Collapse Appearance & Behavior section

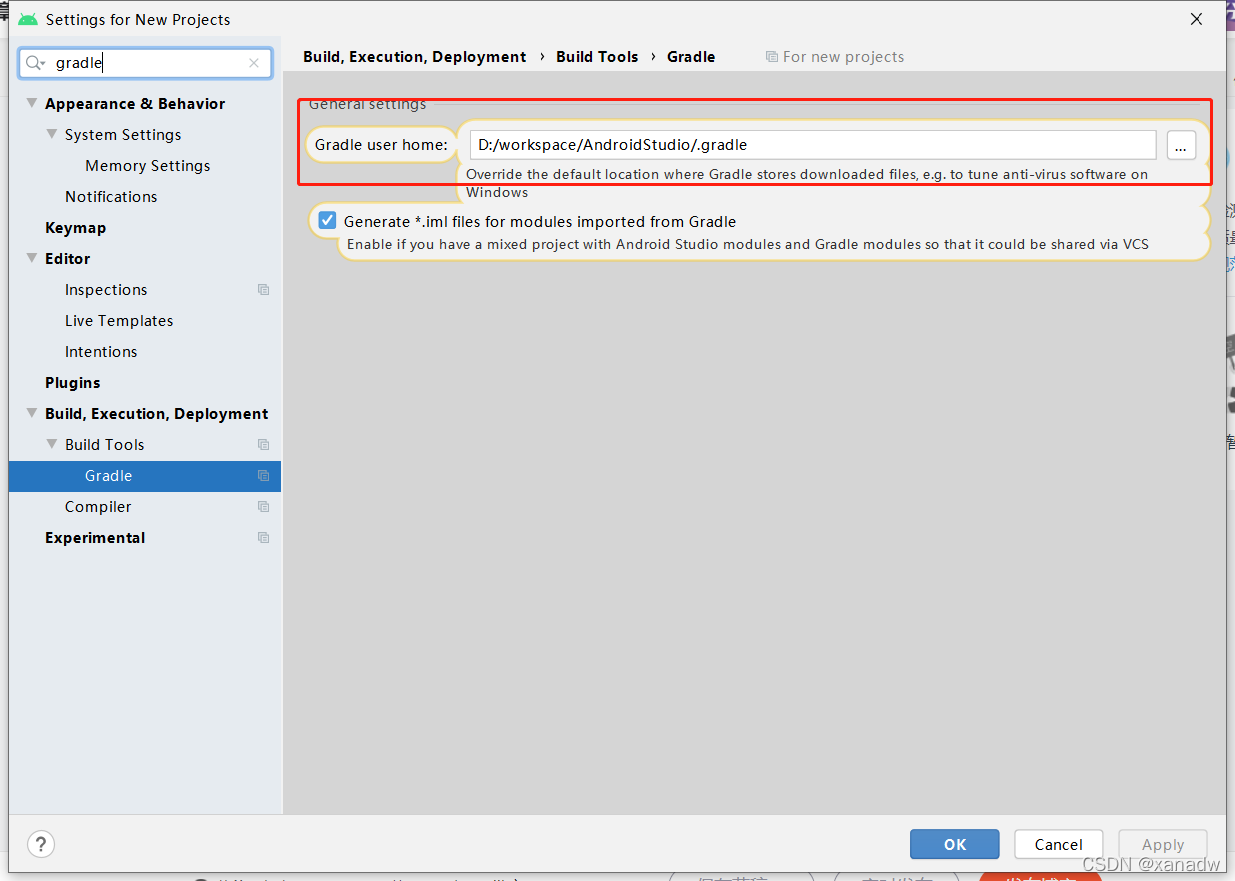32,104
